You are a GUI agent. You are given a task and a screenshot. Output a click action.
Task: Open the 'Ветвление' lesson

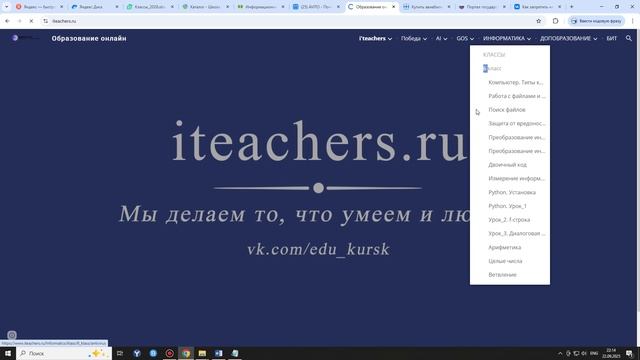(x=502, y=275)
